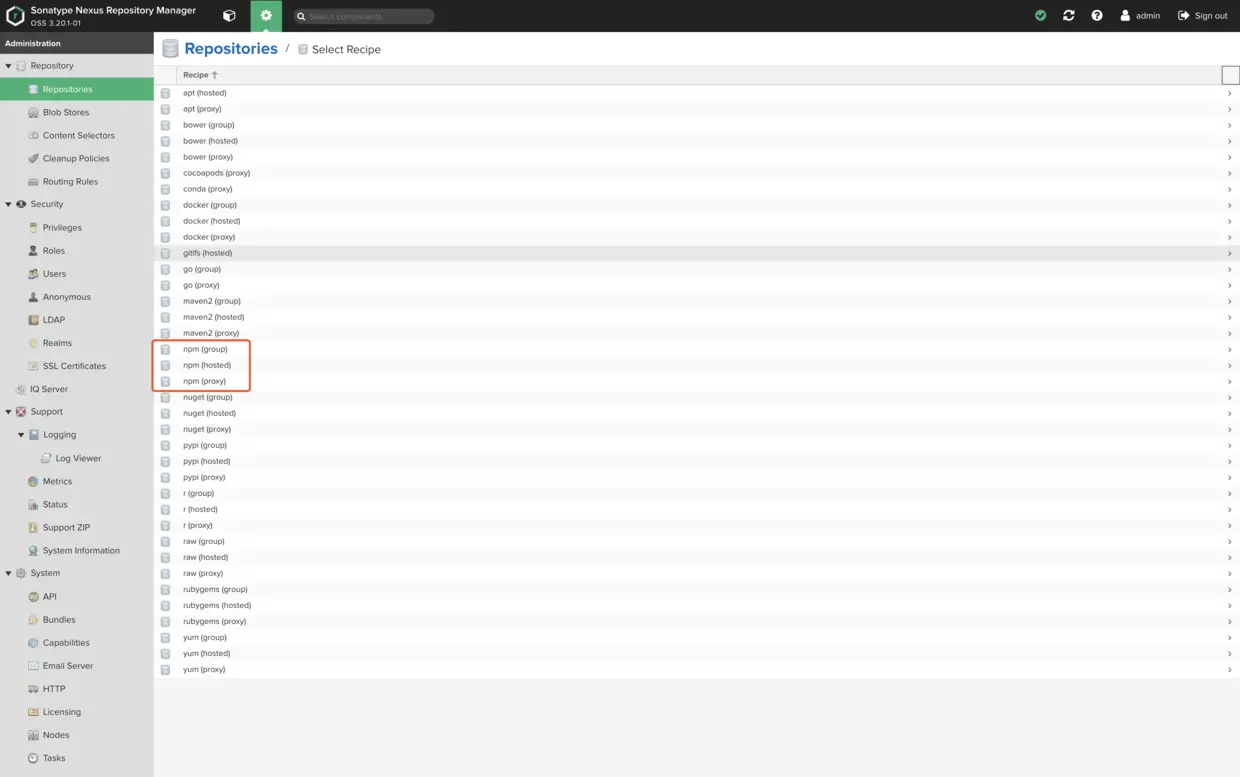Open API under System
Screen dimensions: 1240x777
coord(77,596)
